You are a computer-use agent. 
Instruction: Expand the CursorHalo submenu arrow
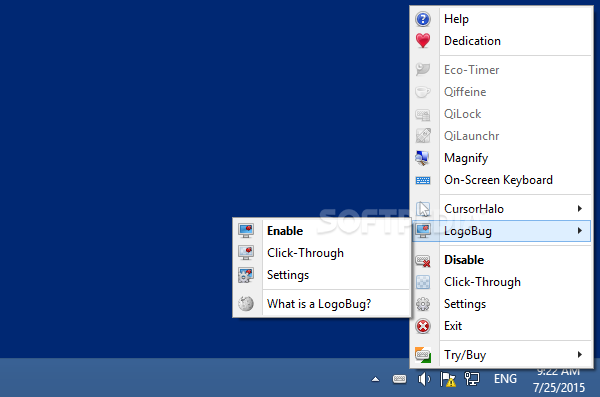tap(580, 209)
